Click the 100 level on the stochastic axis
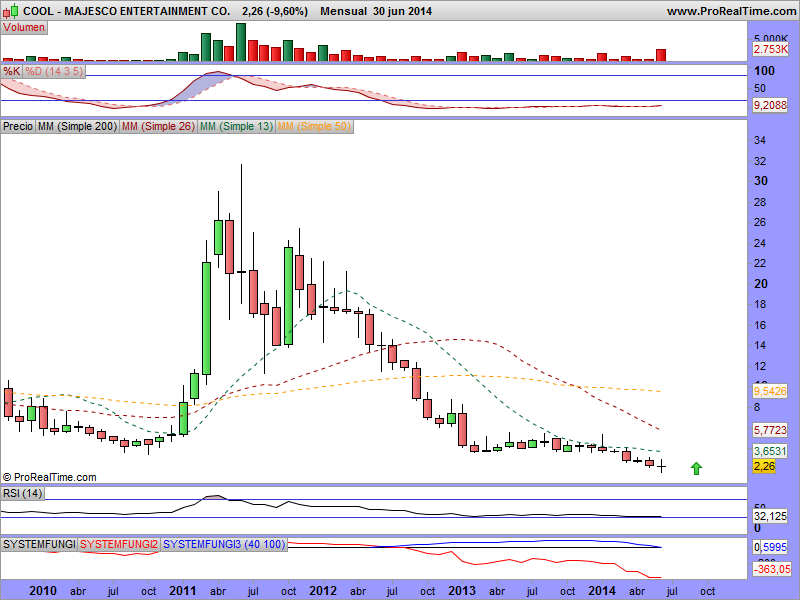Screen dimensions: 800x600 point(764,71)
